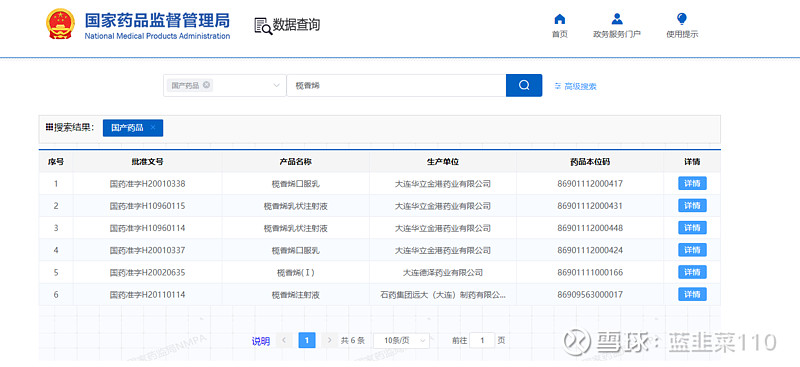The width and height of the screenshot is (800, 367).
Task: Click the 生产单位 column header
Action: tap(443, 162)
